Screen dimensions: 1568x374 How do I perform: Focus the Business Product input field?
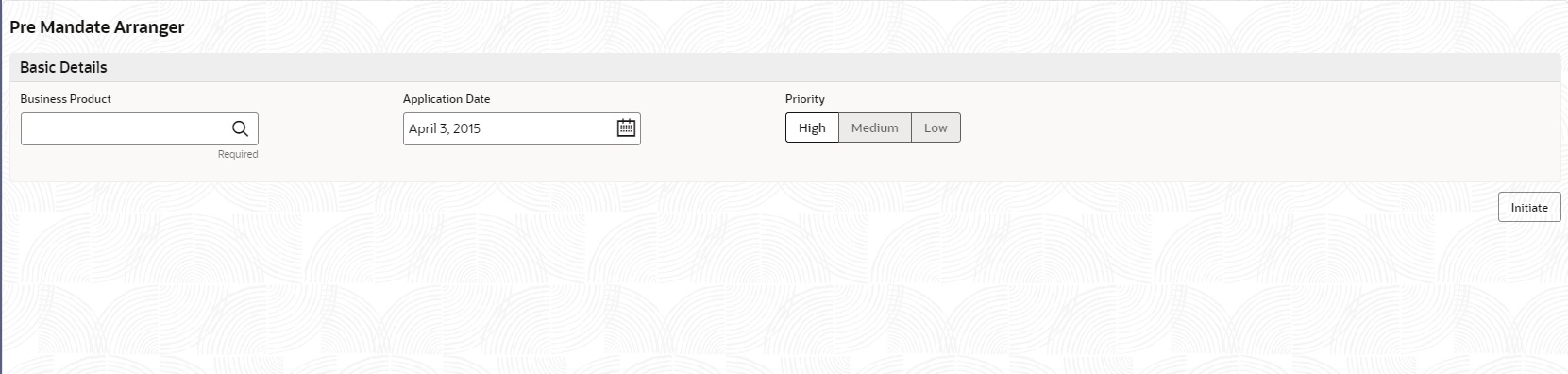pyautogui.click(x=125, y=128)
